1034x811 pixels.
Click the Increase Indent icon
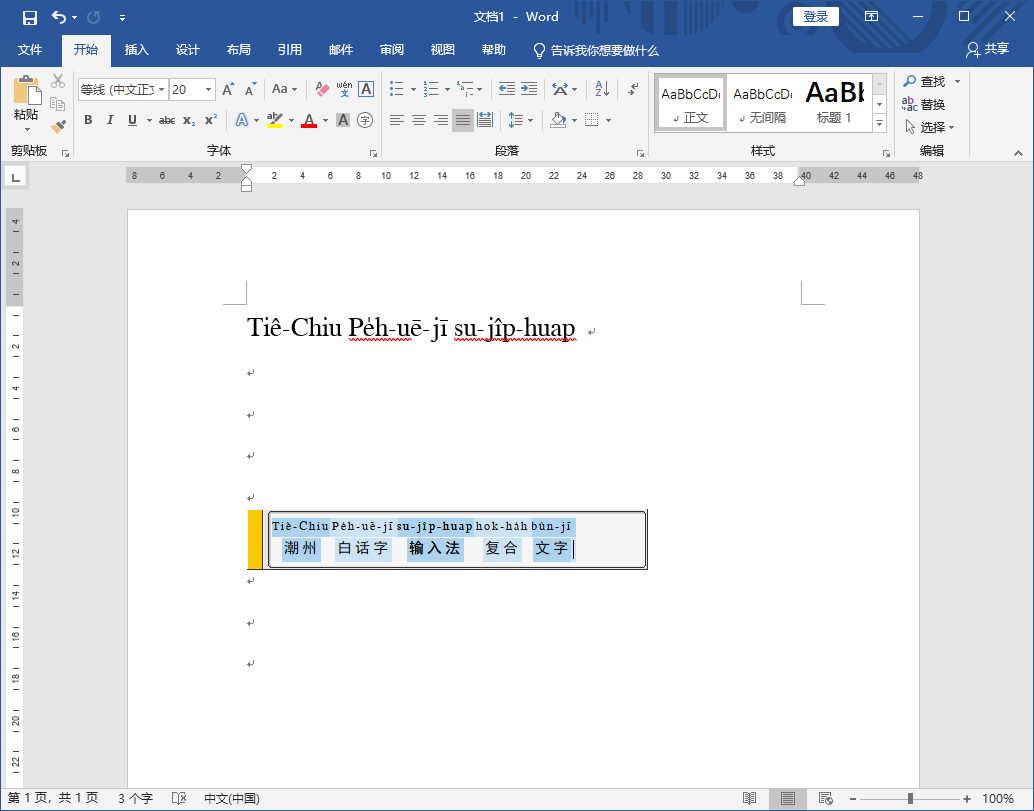point(528,90)
